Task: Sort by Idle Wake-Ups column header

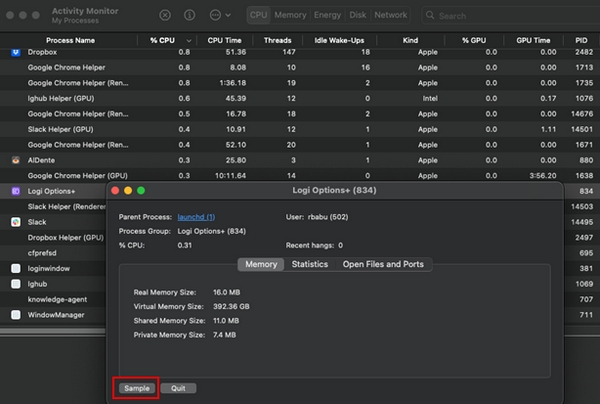Action: tap(339, 41)
